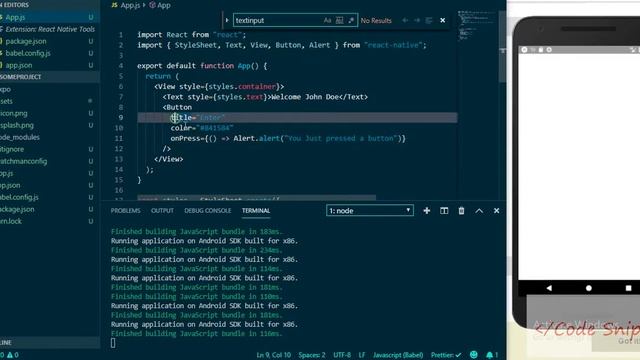
Task: Expand the replace field toggle arrow
Action: [x=227, y=20]
